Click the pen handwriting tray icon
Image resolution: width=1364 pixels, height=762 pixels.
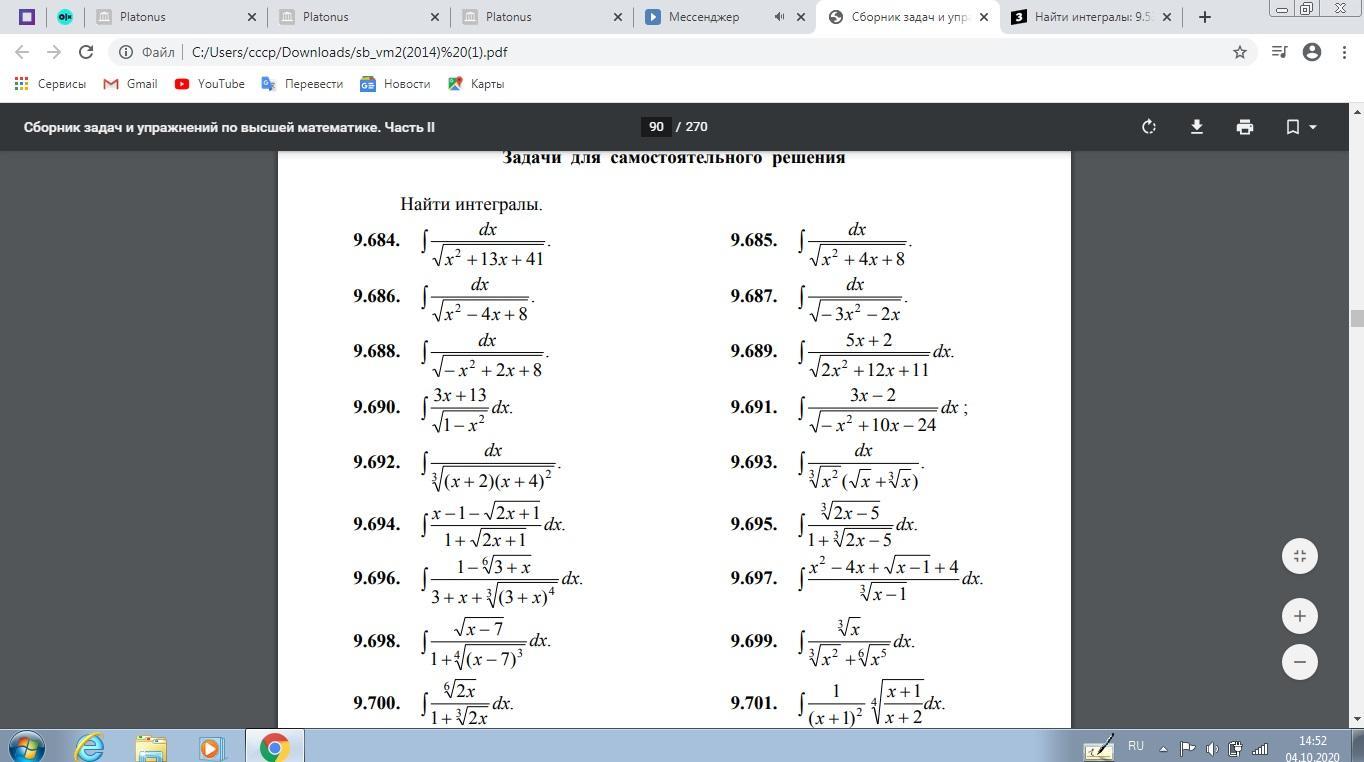1100,747
